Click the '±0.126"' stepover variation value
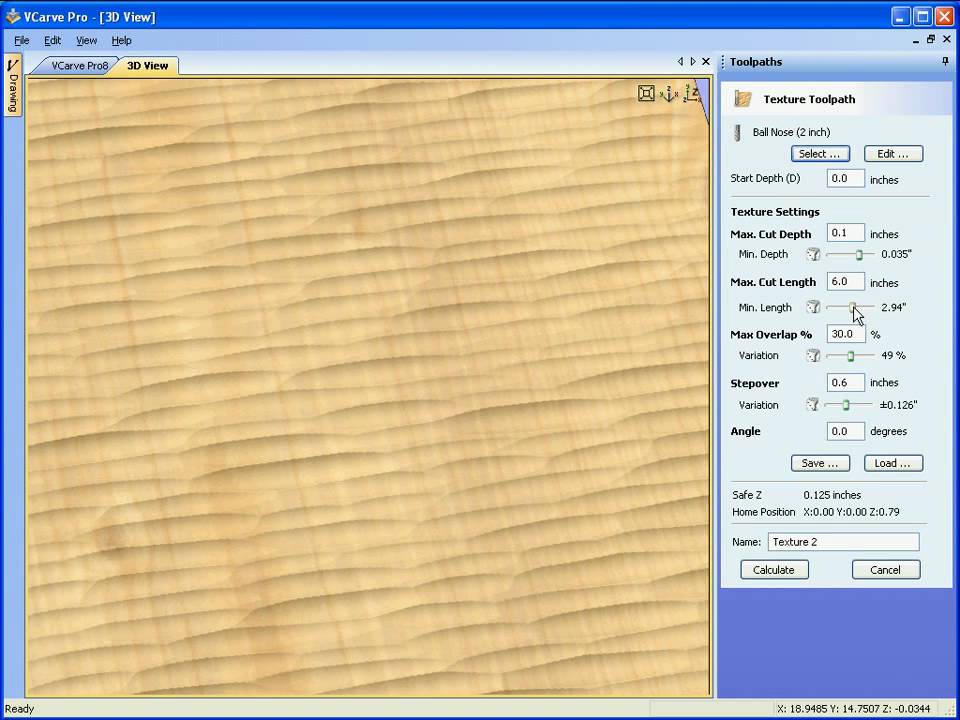 tap(898, 405)
